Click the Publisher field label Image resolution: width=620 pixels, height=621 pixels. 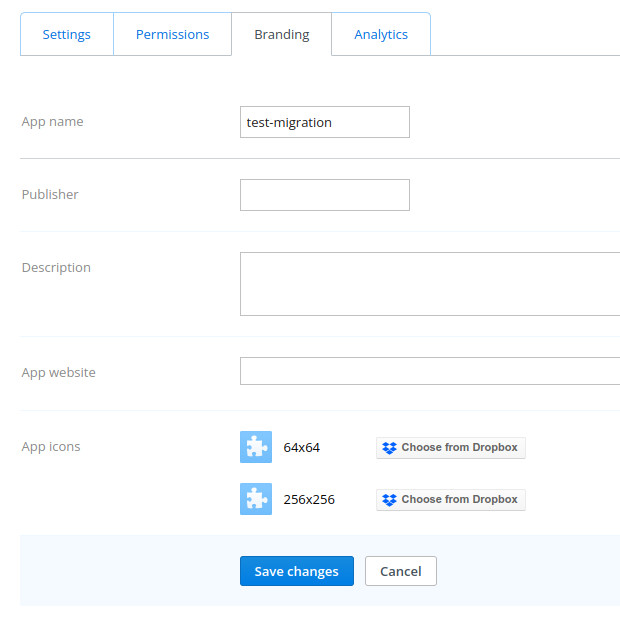coord(50,194)
